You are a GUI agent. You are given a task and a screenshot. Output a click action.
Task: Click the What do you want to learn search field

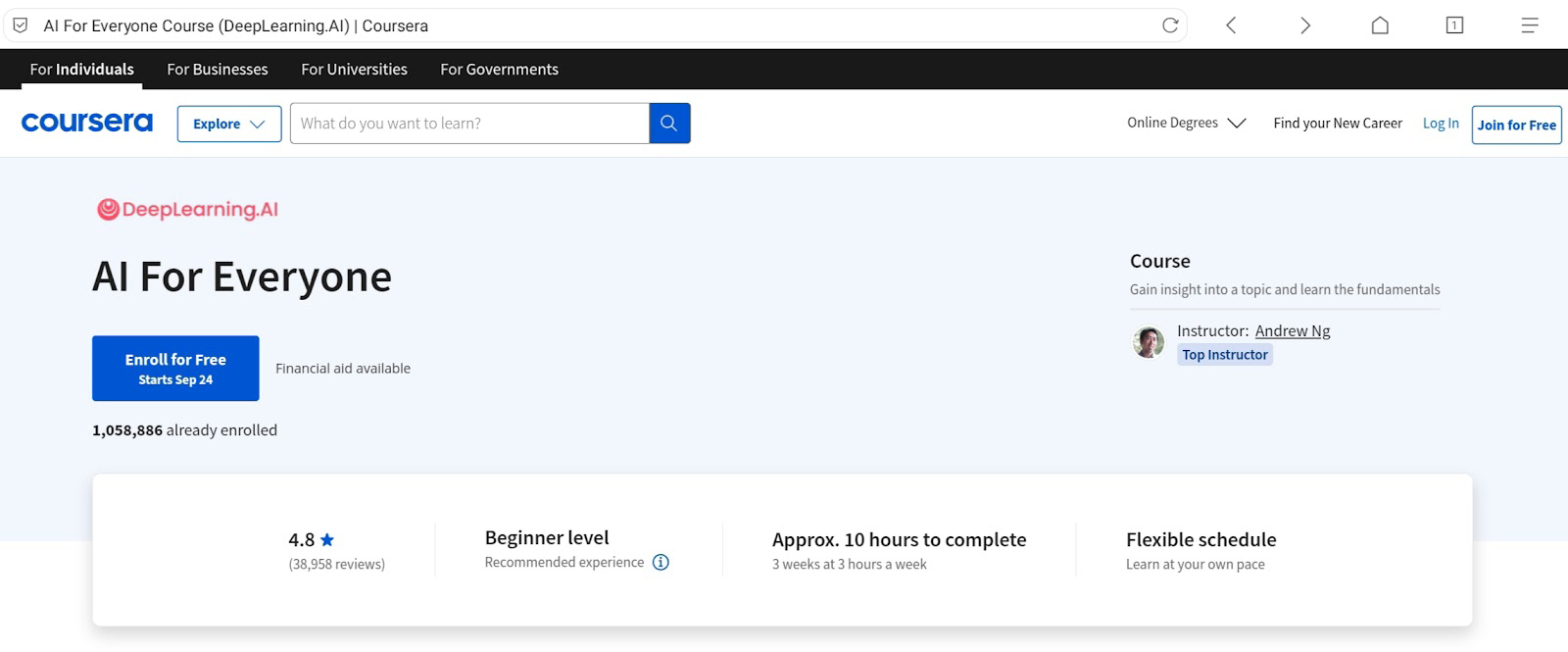pos(469,124)
